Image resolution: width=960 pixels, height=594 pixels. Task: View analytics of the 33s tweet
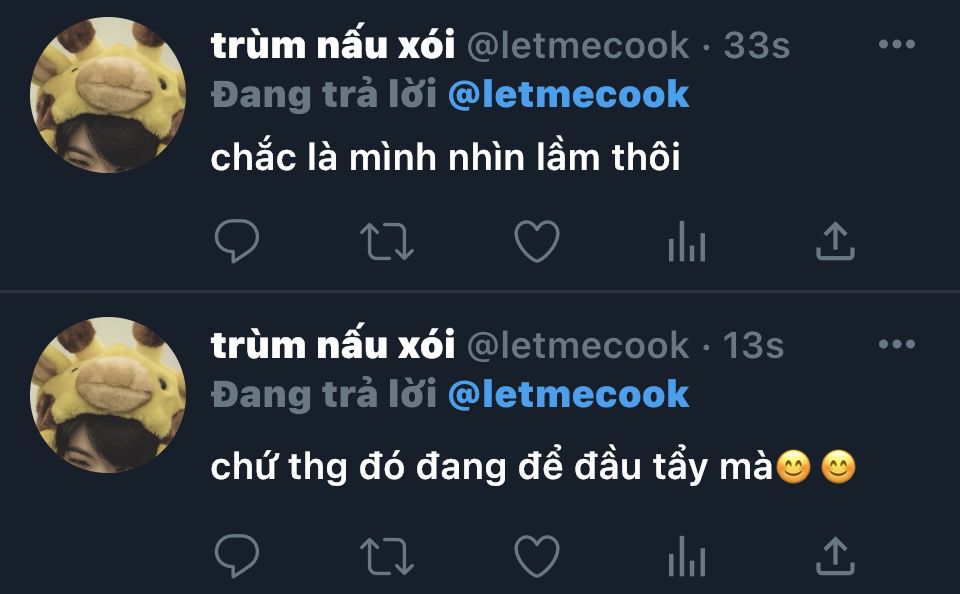tap(687, 241)
